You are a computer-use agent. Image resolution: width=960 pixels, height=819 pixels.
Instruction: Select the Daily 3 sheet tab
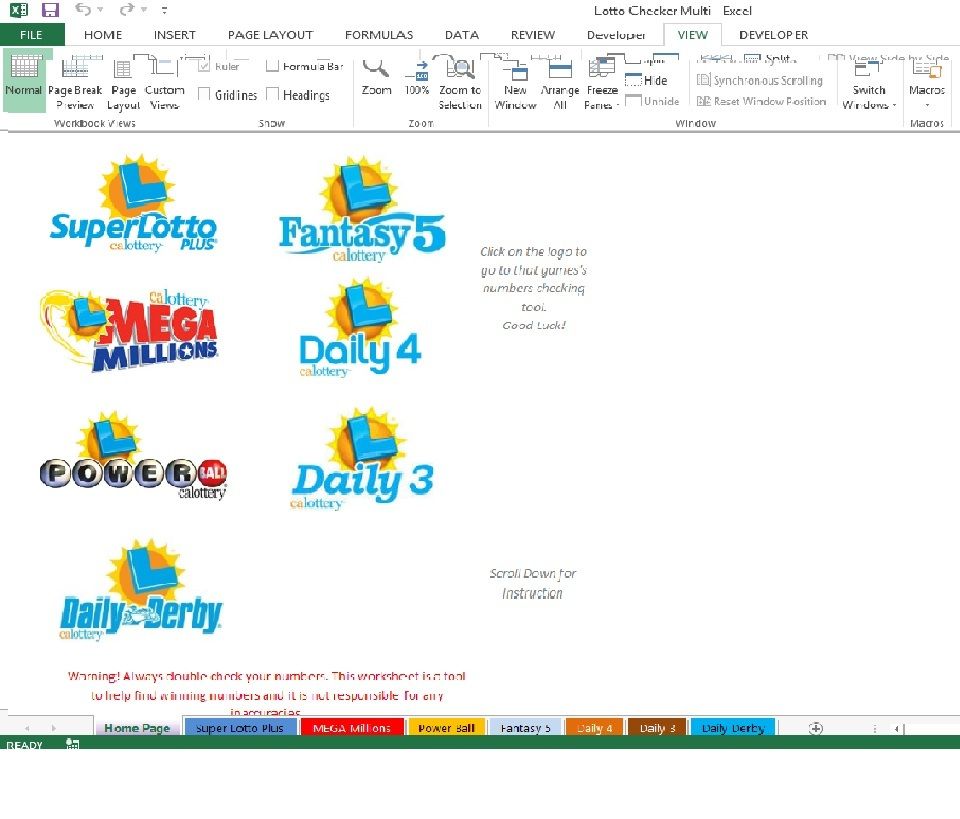[x=658, y=728]
